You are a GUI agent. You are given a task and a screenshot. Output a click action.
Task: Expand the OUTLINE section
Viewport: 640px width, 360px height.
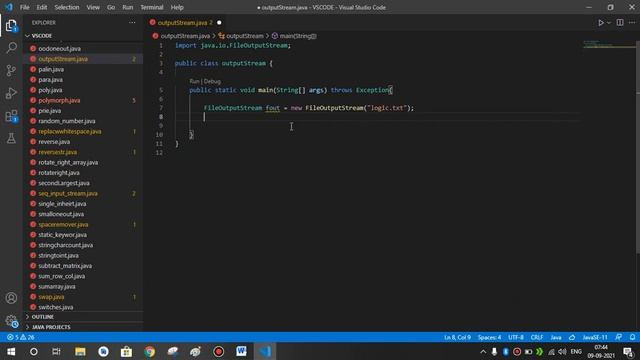click(42, 317)
